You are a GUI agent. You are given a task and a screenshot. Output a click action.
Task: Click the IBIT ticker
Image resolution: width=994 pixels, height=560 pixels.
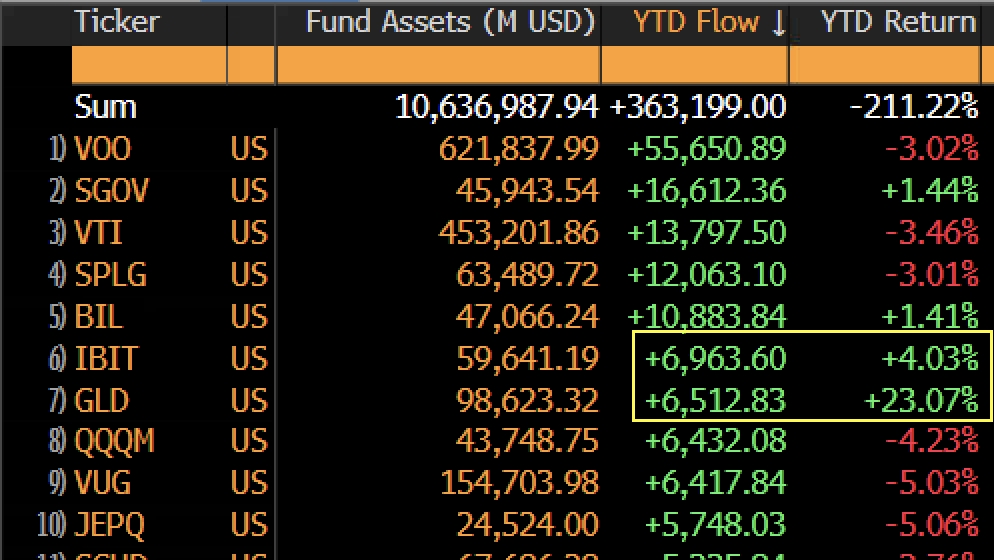106,358
